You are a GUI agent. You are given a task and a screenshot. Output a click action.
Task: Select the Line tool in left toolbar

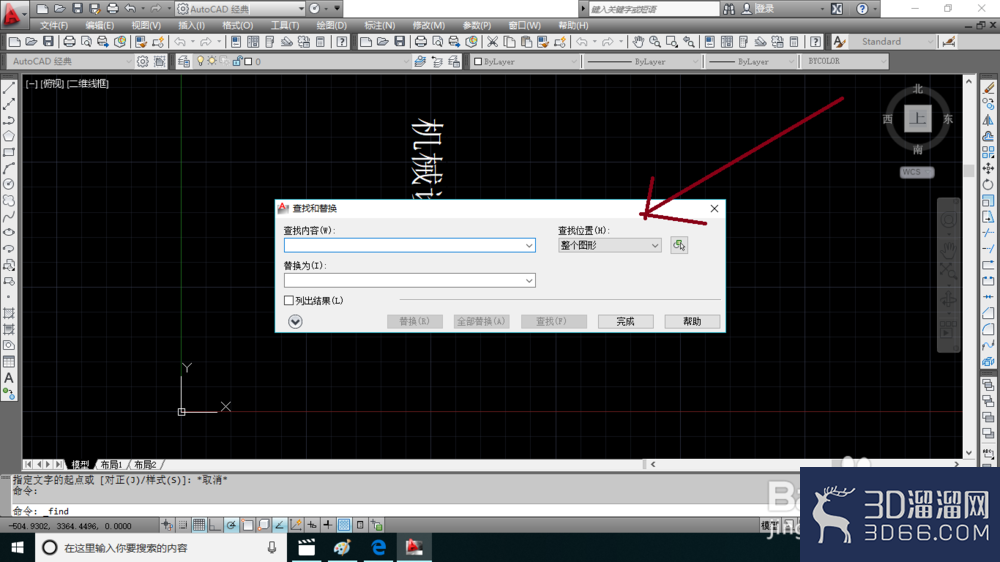point(9,88)
